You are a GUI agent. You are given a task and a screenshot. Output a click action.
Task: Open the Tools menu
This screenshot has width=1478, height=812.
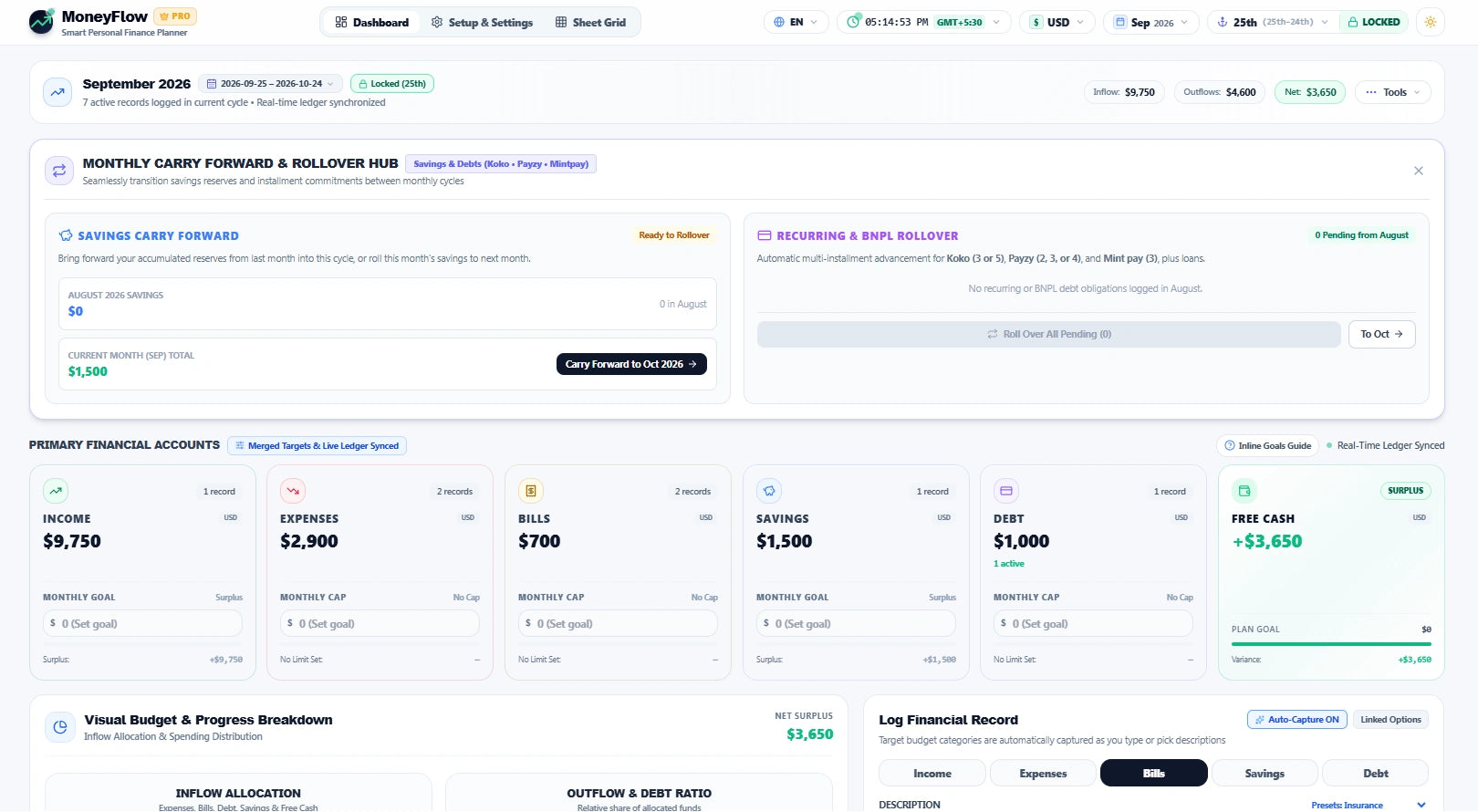pyautogui.click(x=1393, y=92)
